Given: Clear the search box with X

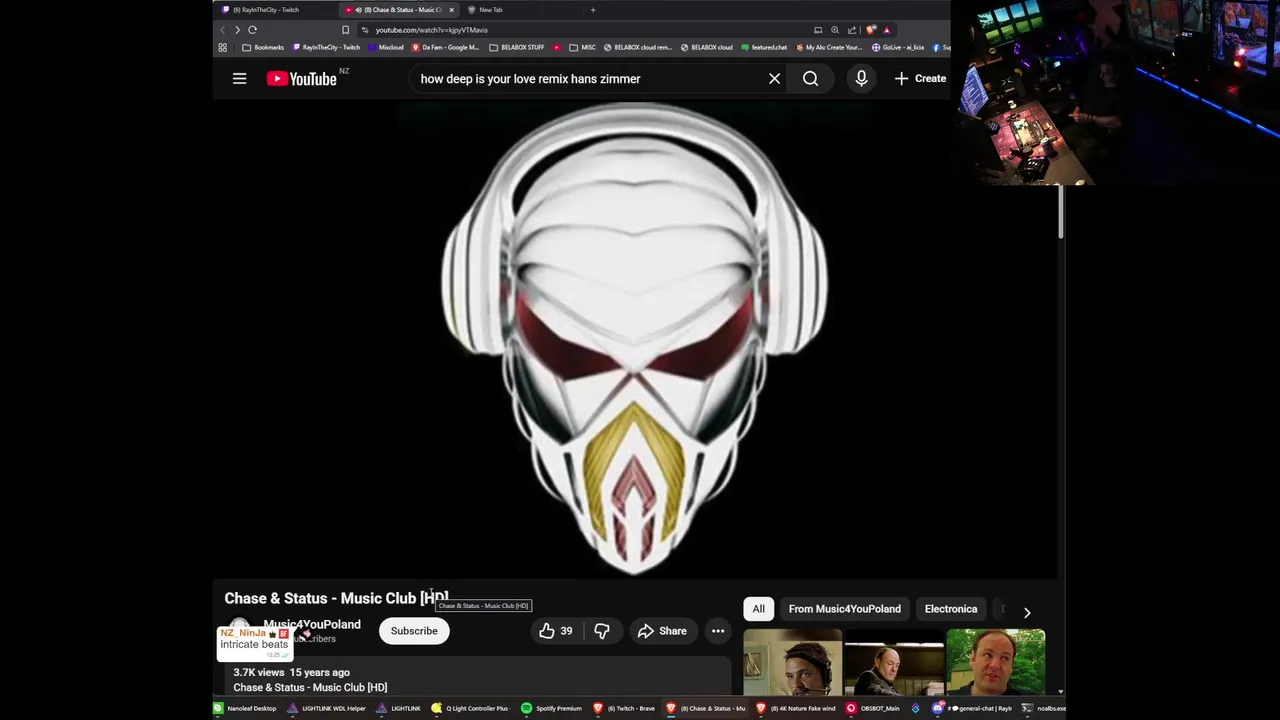Looking at the screenshot, I should pos(774,79).
